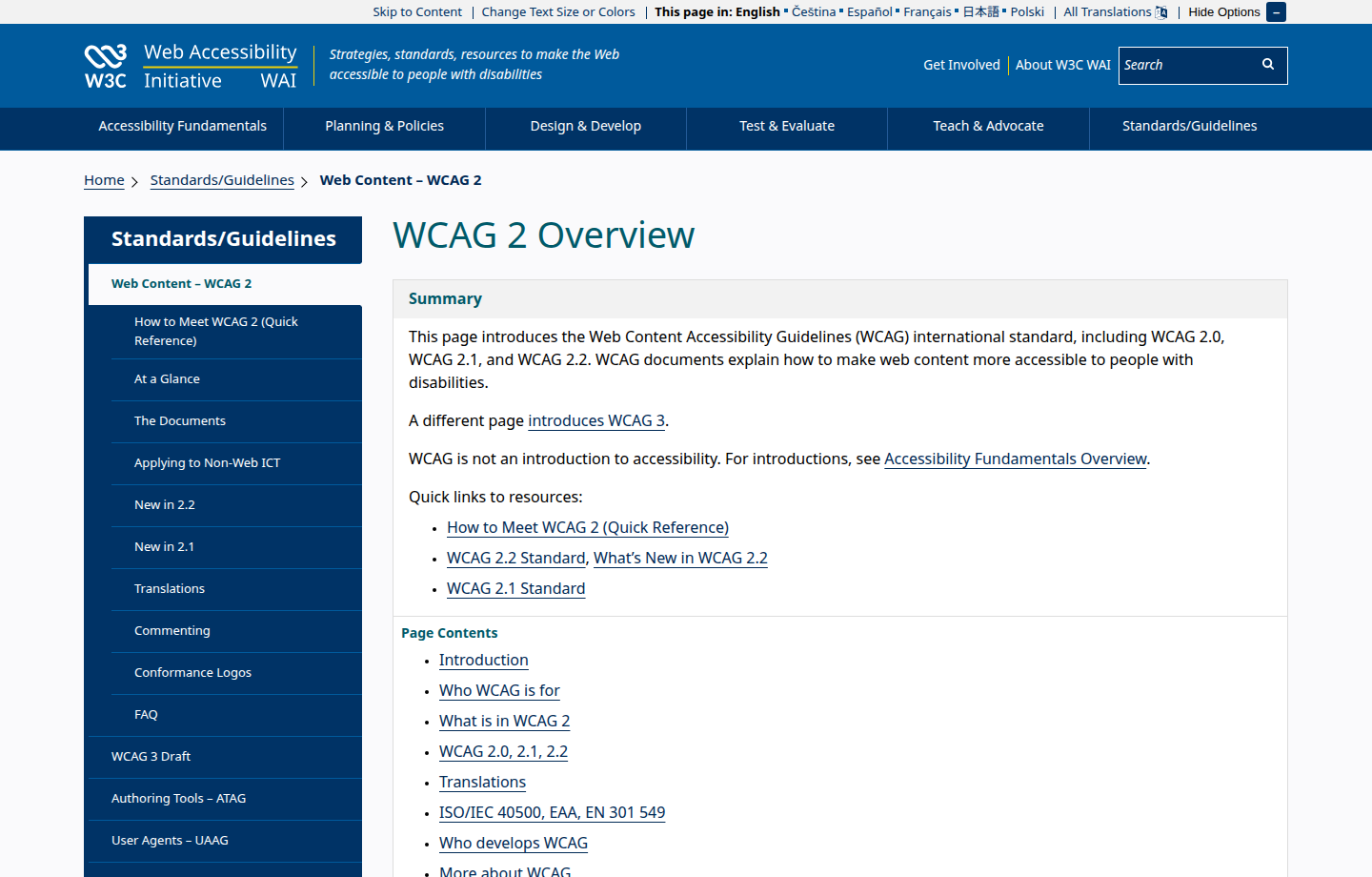Go to Standards/Guidelines breadcrumb
Screen dimensions: 1372x877
click(x=222, y=180)
